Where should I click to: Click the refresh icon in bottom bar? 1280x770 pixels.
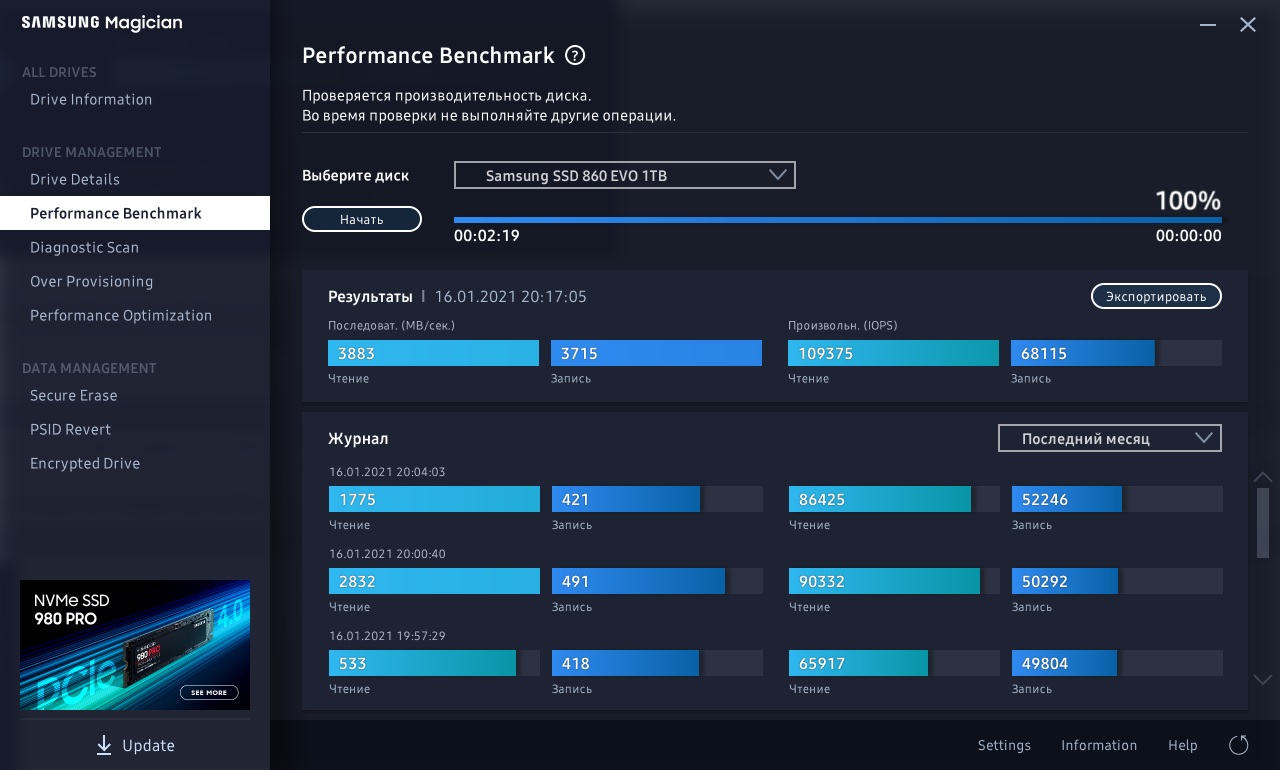[1238, 745]
